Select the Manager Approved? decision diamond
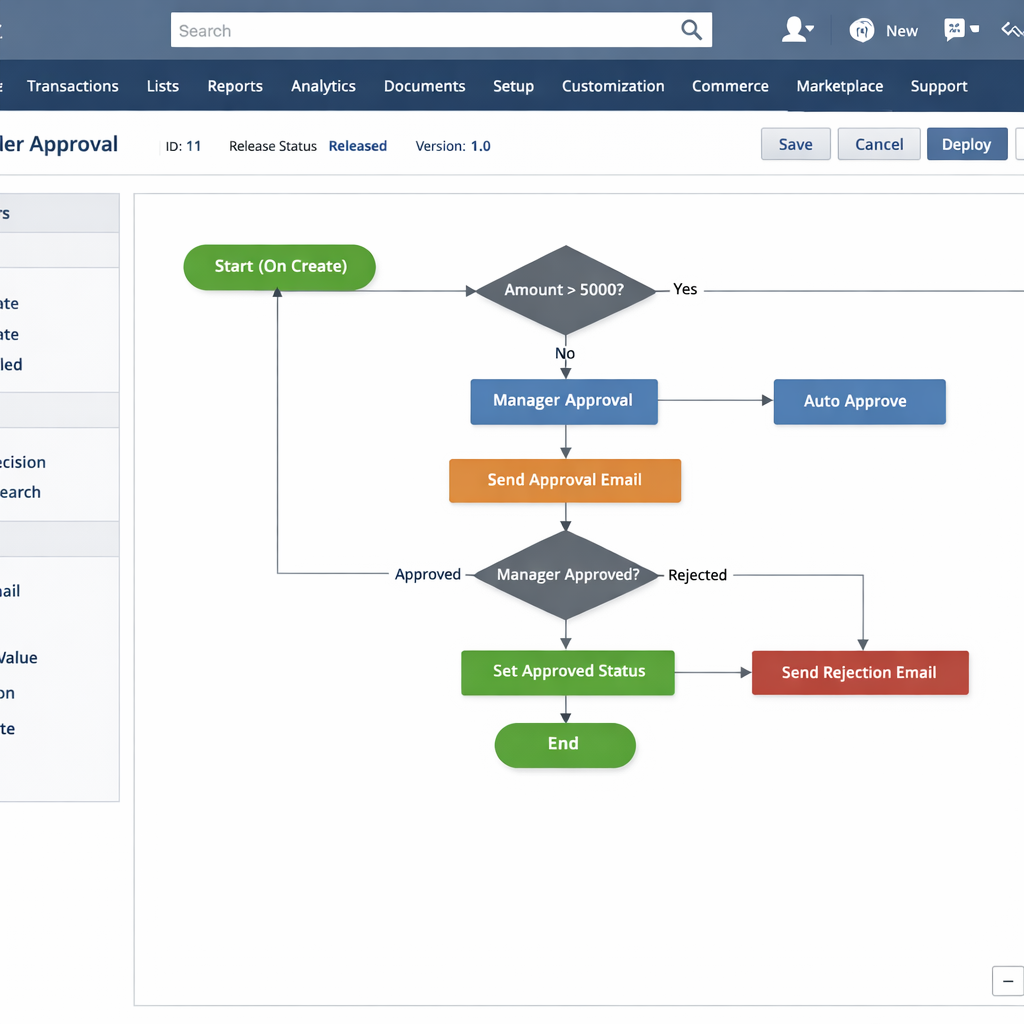1024x1024 pixels. click(x=566, y=575)
